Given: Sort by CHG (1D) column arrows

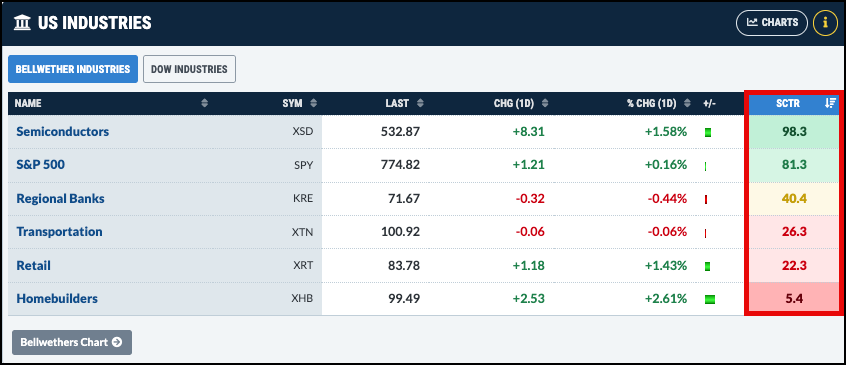Looking at the screenshot, I should 544,104.
